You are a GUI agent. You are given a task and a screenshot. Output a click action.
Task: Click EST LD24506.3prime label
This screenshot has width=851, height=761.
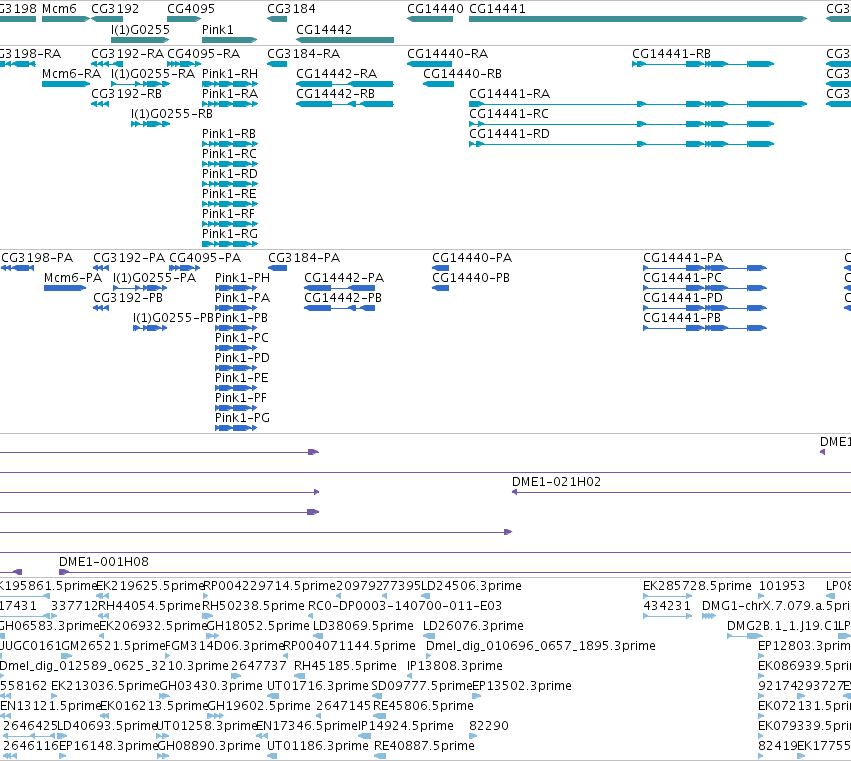click(x=472, y=586)
